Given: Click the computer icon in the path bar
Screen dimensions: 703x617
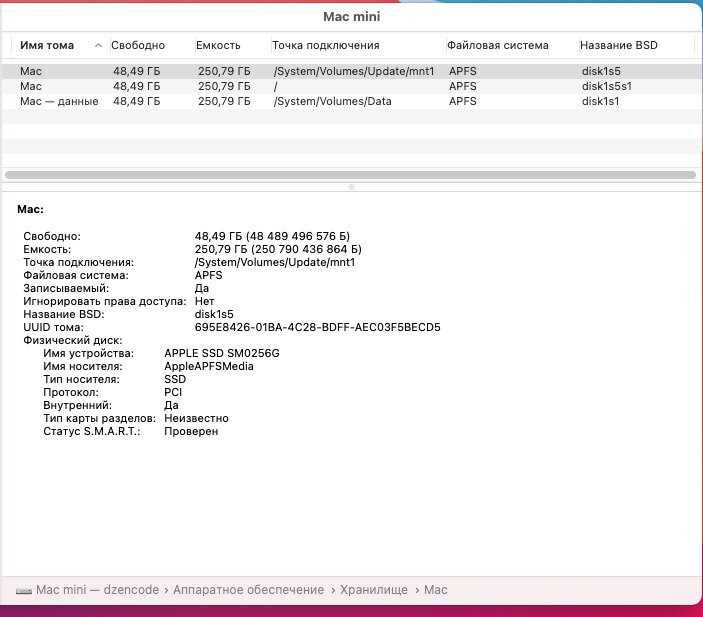Looking at the screenshot, I should pos(24,591).
